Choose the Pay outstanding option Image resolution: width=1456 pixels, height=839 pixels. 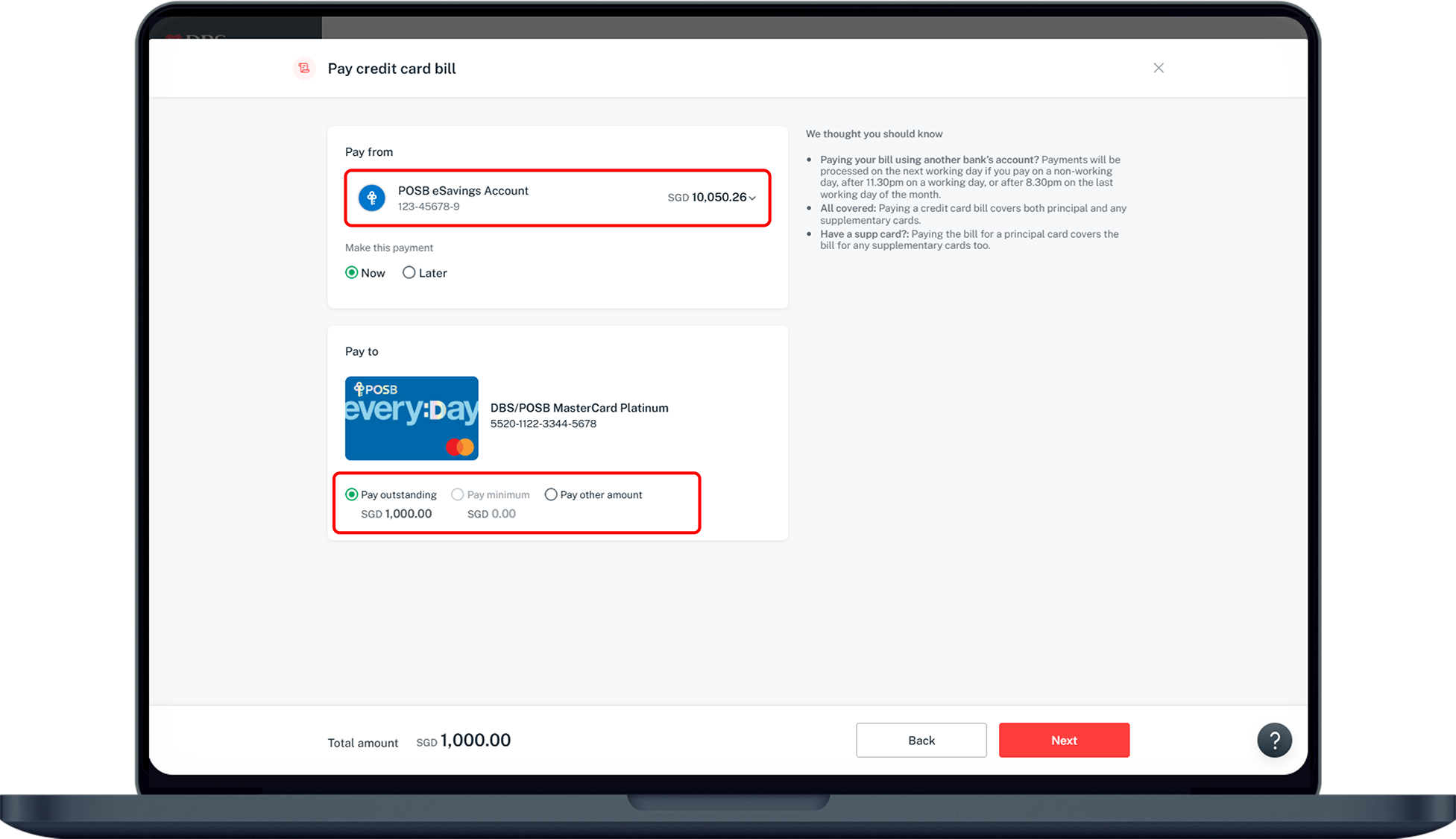[352, 494]
